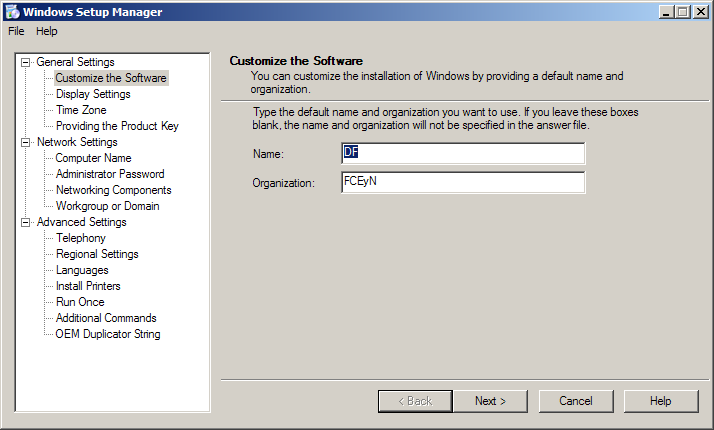Click the Name input field
This screenshot has height=430, width=714.
(x=463, y=154)
